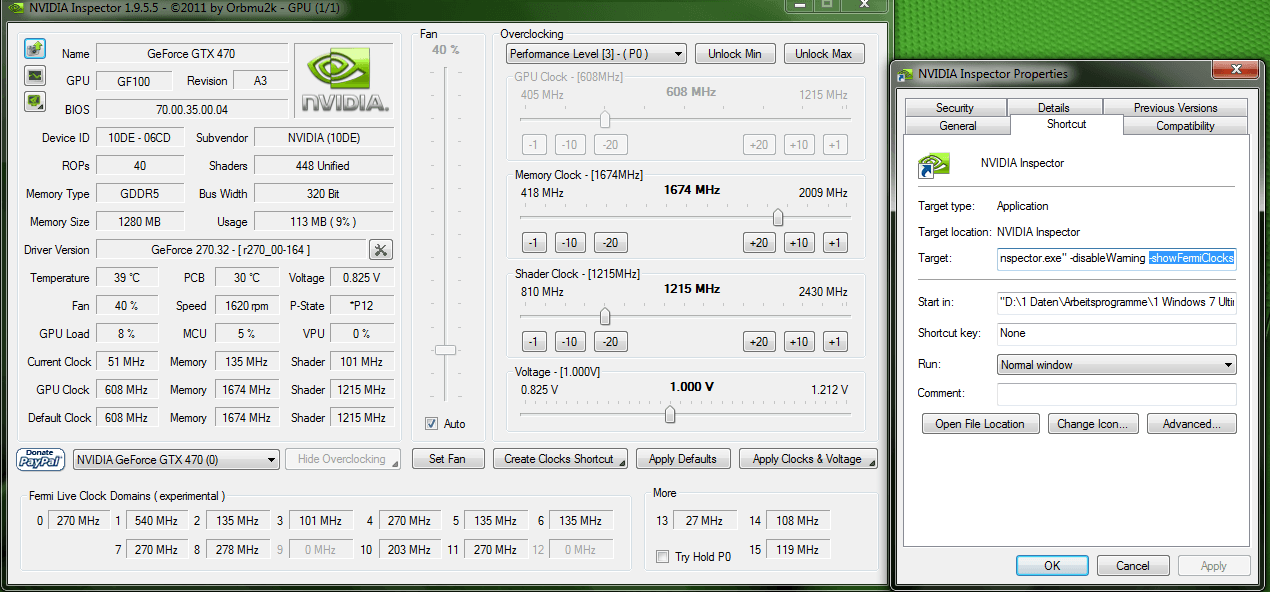Click the NVIDIA Inspector title bar icon

15,8
